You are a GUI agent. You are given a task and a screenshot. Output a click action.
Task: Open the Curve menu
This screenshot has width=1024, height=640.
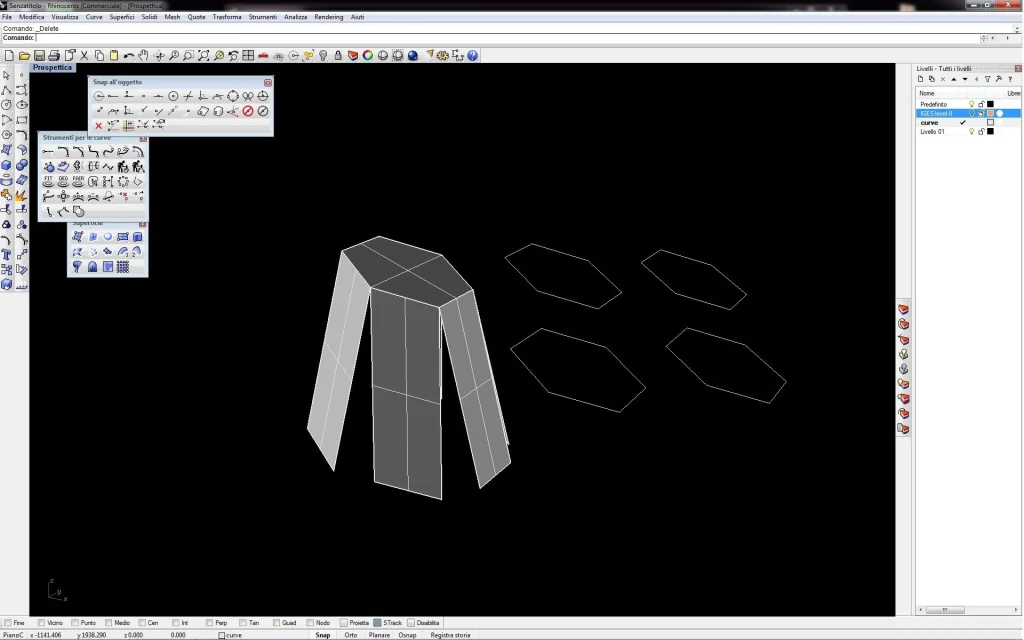(x=94, y=17)
